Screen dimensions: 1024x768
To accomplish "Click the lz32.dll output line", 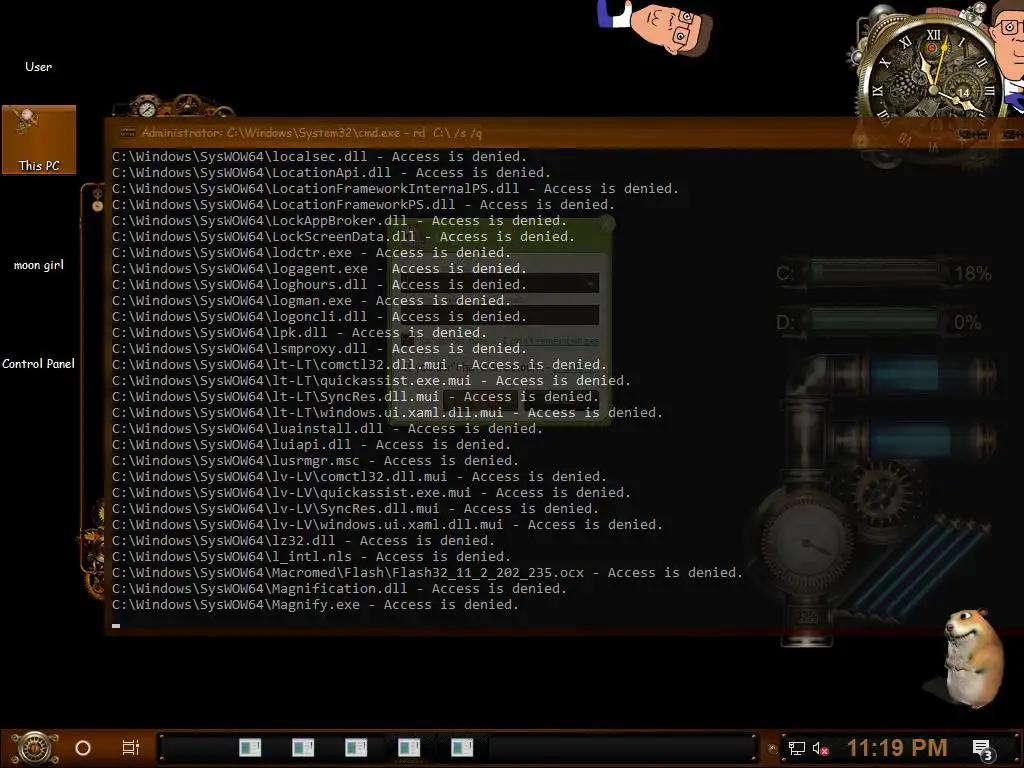I will pyautogui.click(x=303, y=541).
